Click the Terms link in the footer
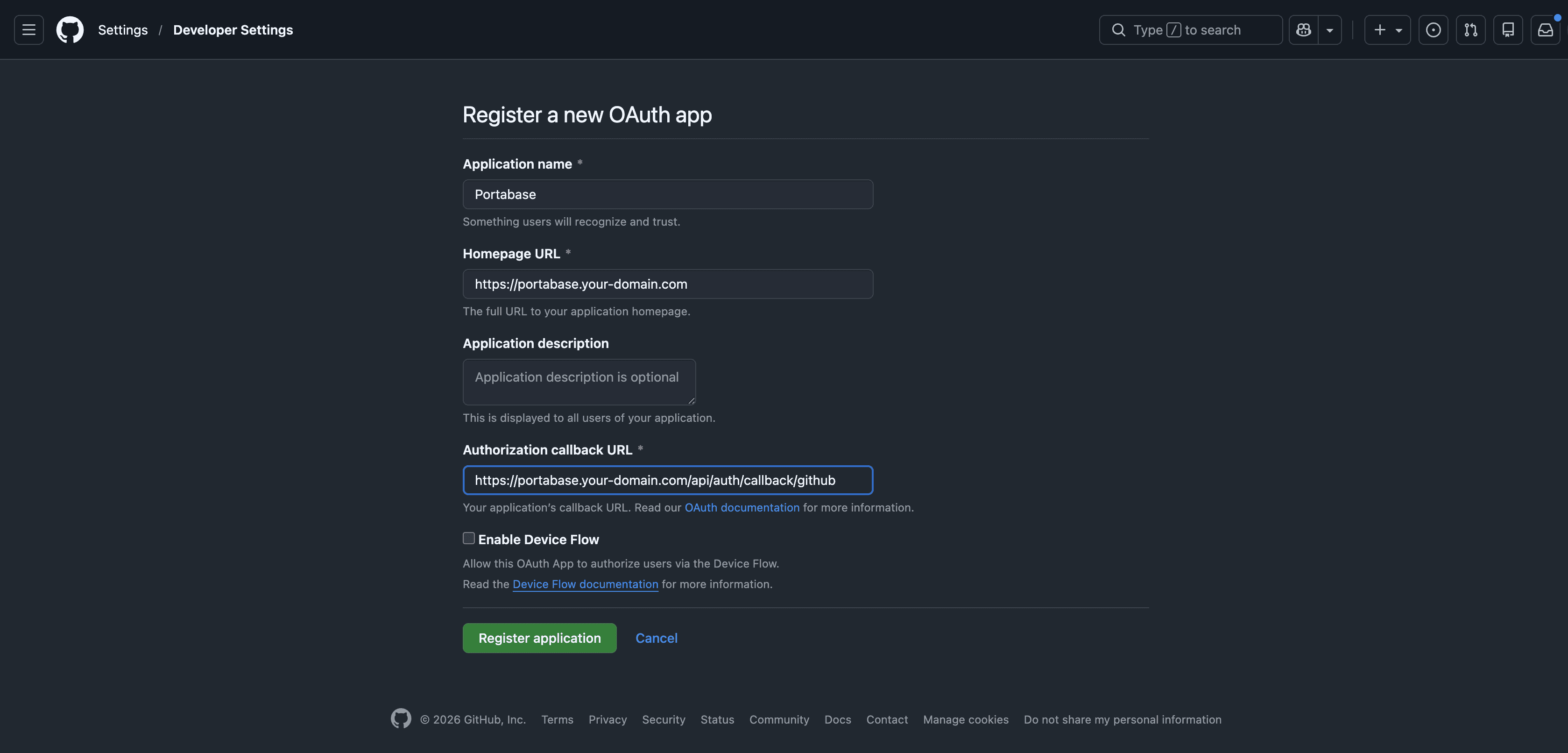The width and height of the screenshot is (1568, 753). (x=557, y=719)
